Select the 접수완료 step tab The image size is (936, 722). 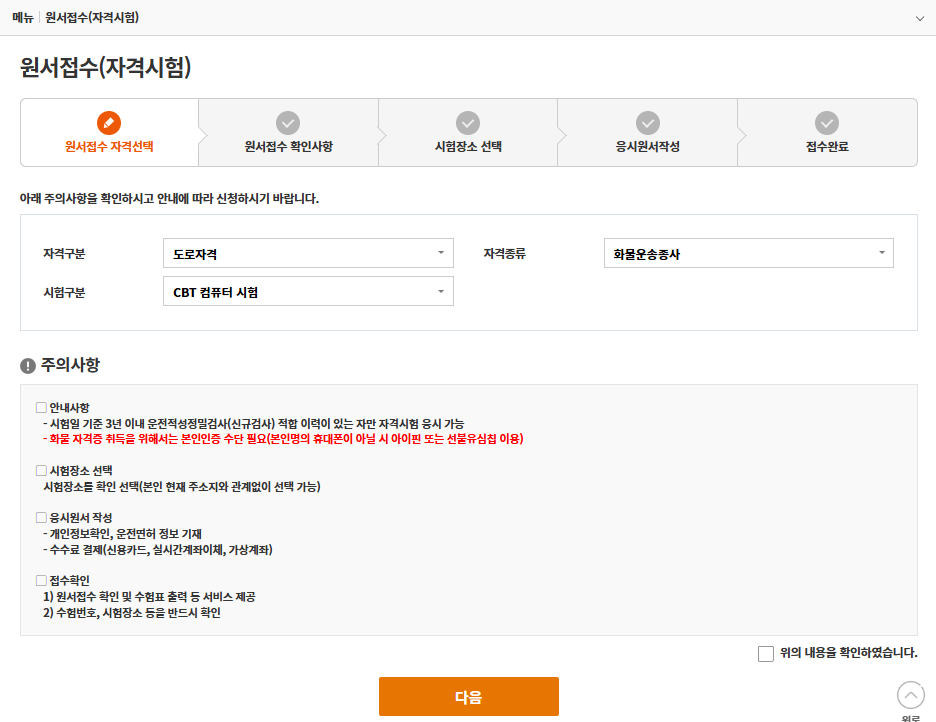[x=827, y=132]
